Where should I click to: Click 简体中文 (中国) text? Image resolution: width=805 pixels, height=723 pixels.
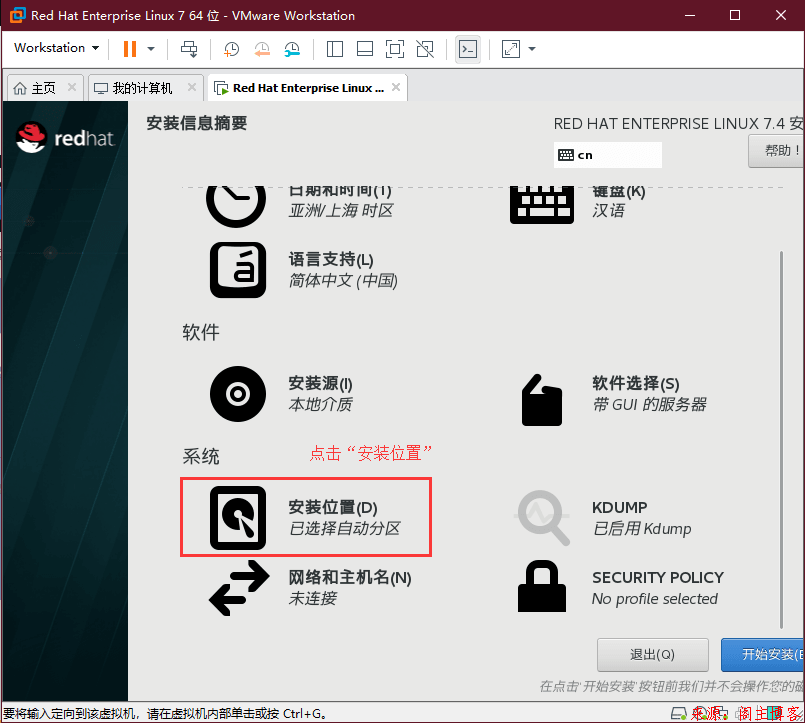(x=343, y=281)
